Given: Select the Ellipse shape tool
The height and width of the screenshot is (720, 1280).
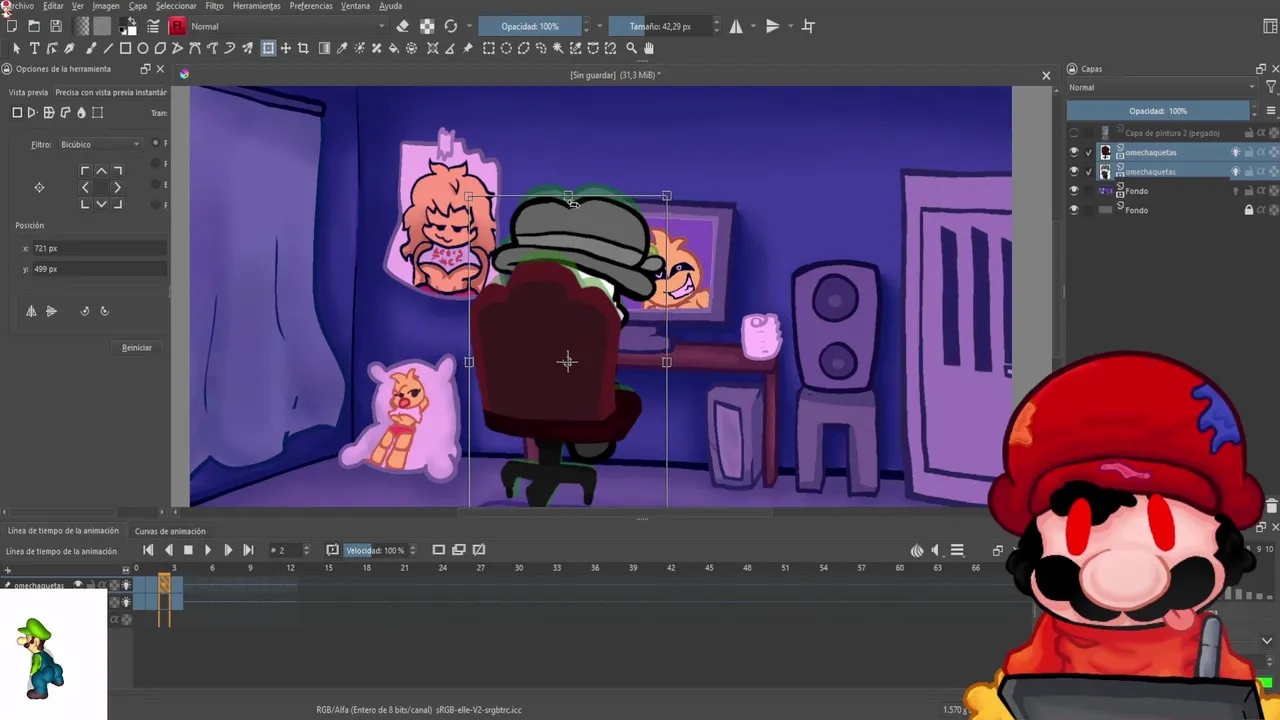Looking at the screenshot, I should (x=143, y=48).
